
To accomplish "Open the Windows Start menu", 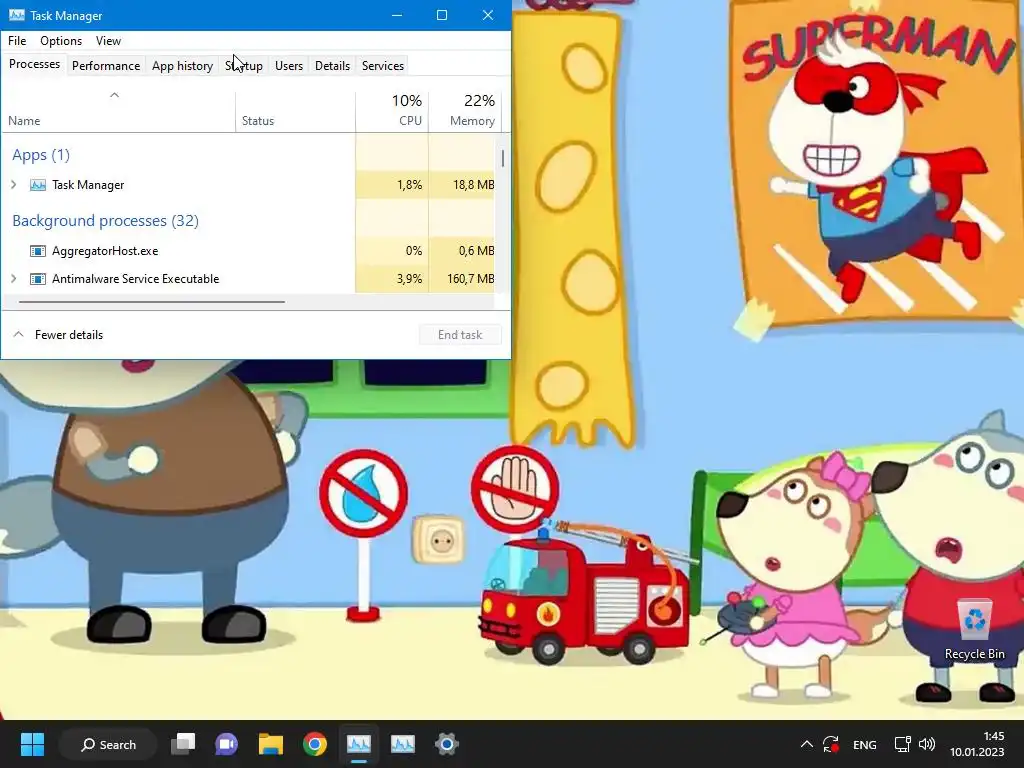I will [x=32, y=744].
